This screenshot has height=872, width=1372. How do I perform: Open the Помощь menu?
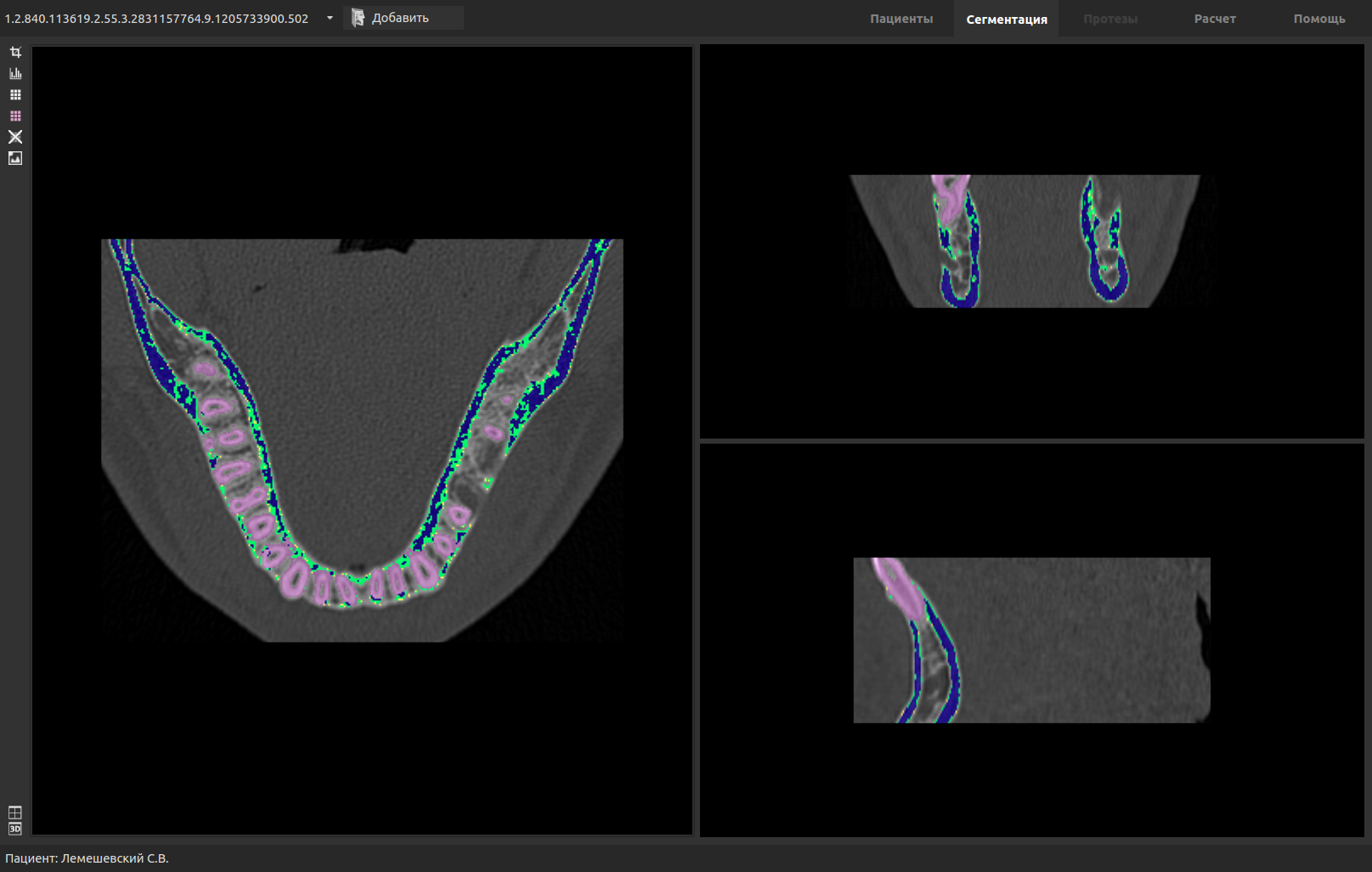click(1318, 19)
